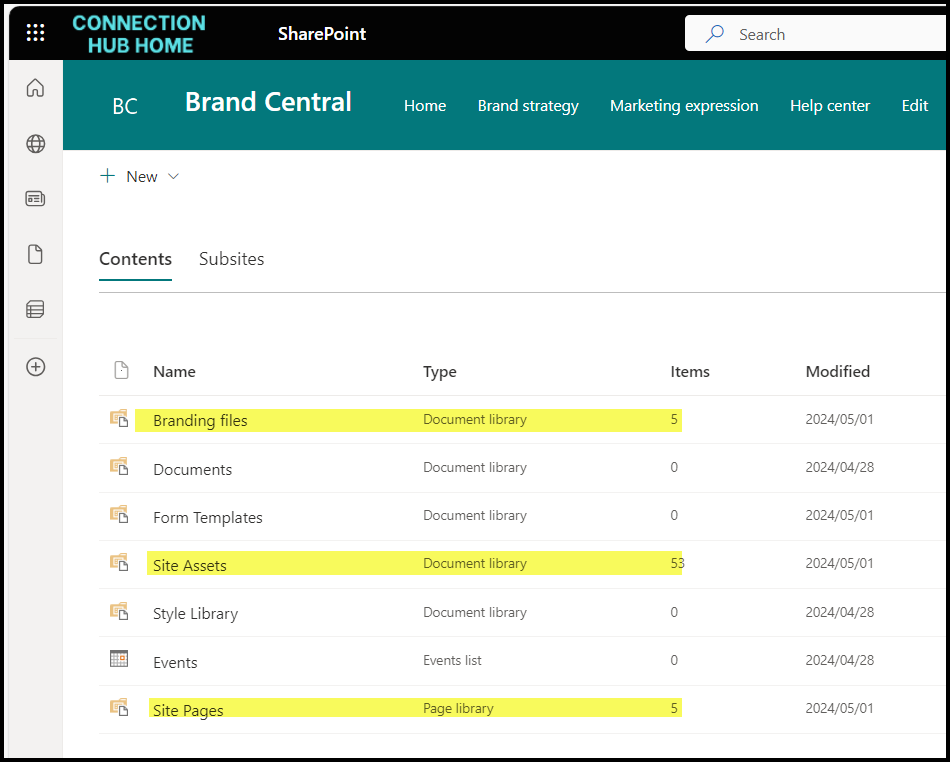The image size is (950, 762).
Task: Switch to the Subsites tab
Action: 231,258
